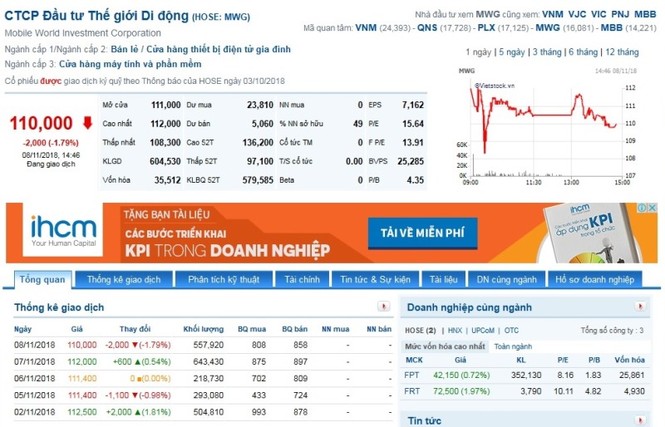
Task: Open the Phân tích kỹ thuật tab
Action: (x=224, y=279)
